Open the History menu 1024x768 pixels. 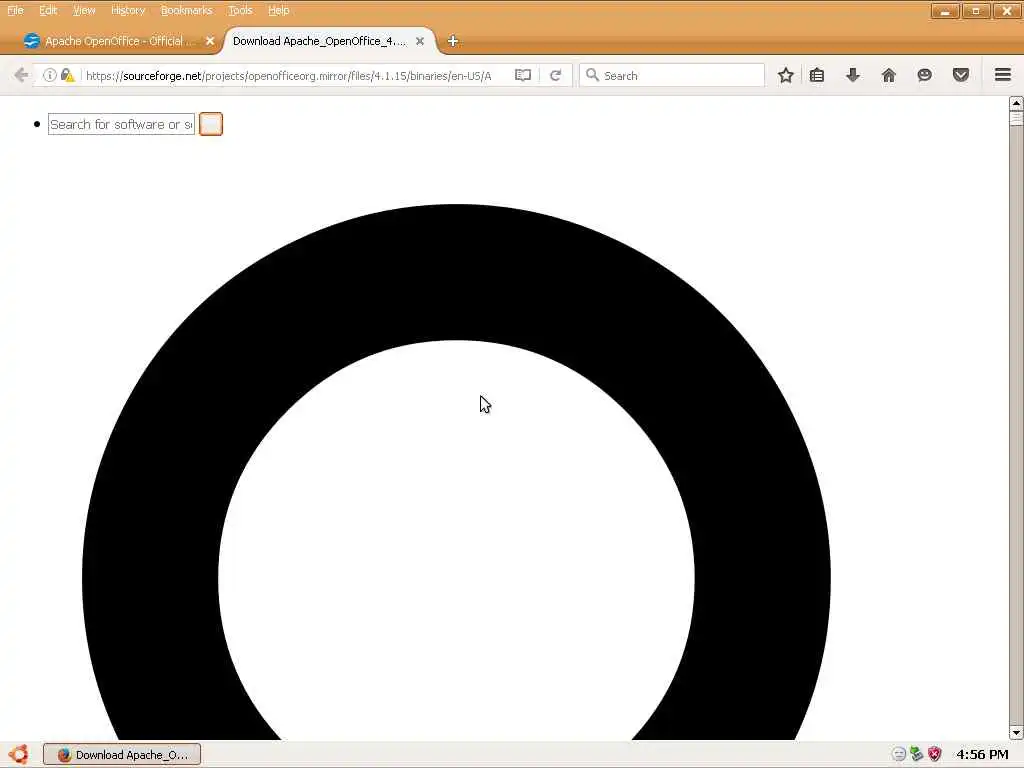[x=128, y=10]
